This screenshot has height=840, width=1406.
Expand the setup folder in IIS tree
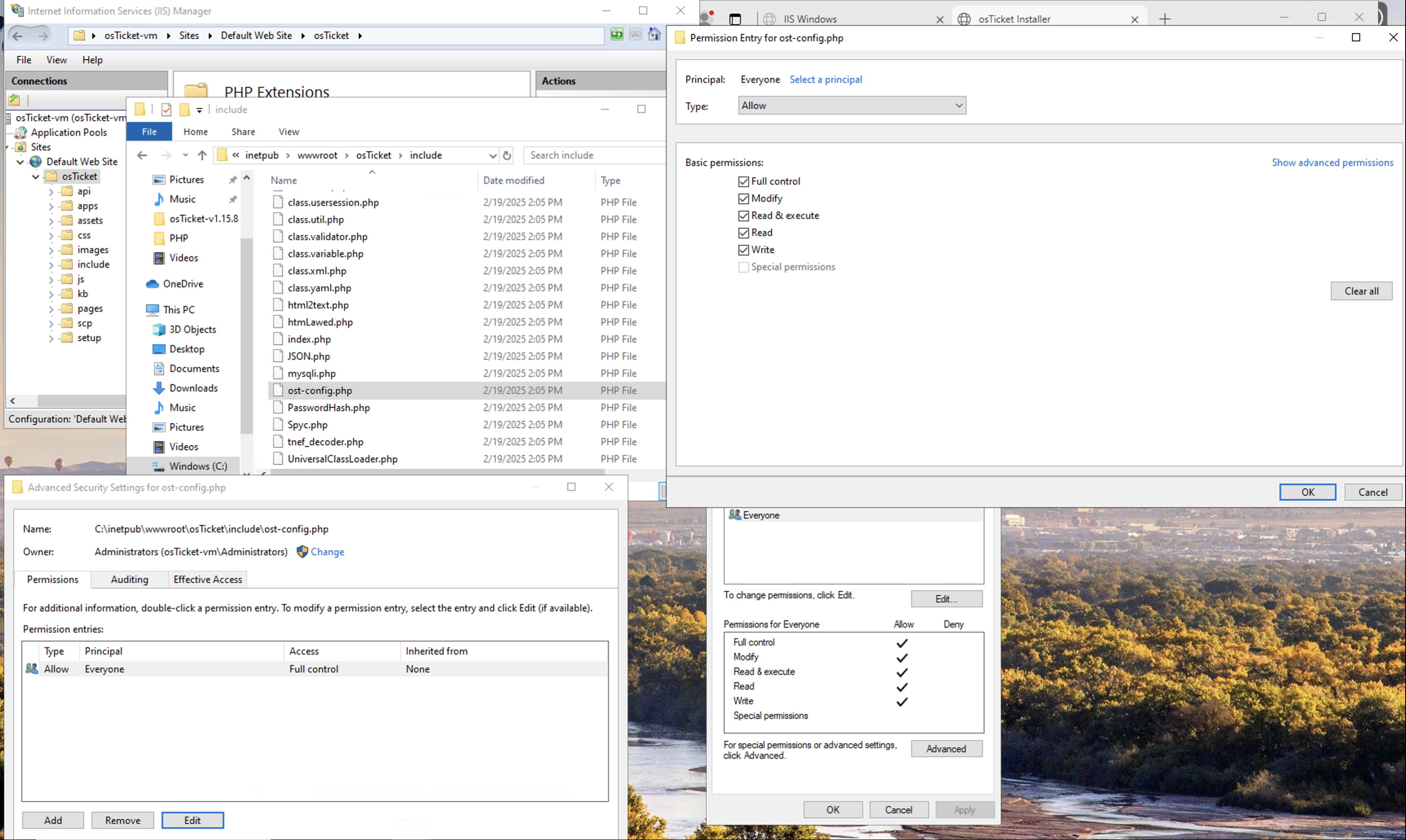tap(51, 338)
